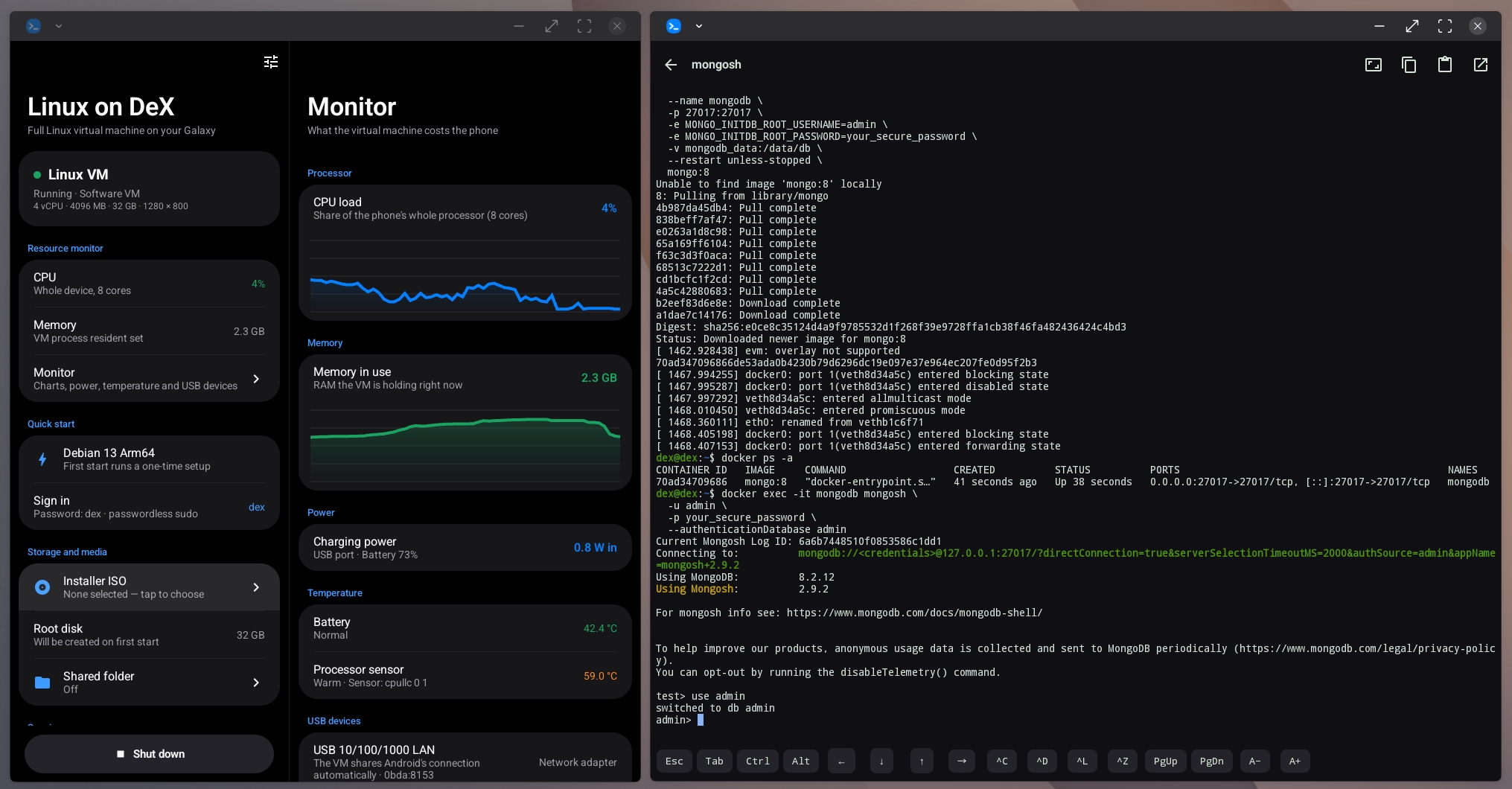Viewport: 1512px width, 789px height.
Task: Click the 0.8 W in power value
Action: point(596,547)
